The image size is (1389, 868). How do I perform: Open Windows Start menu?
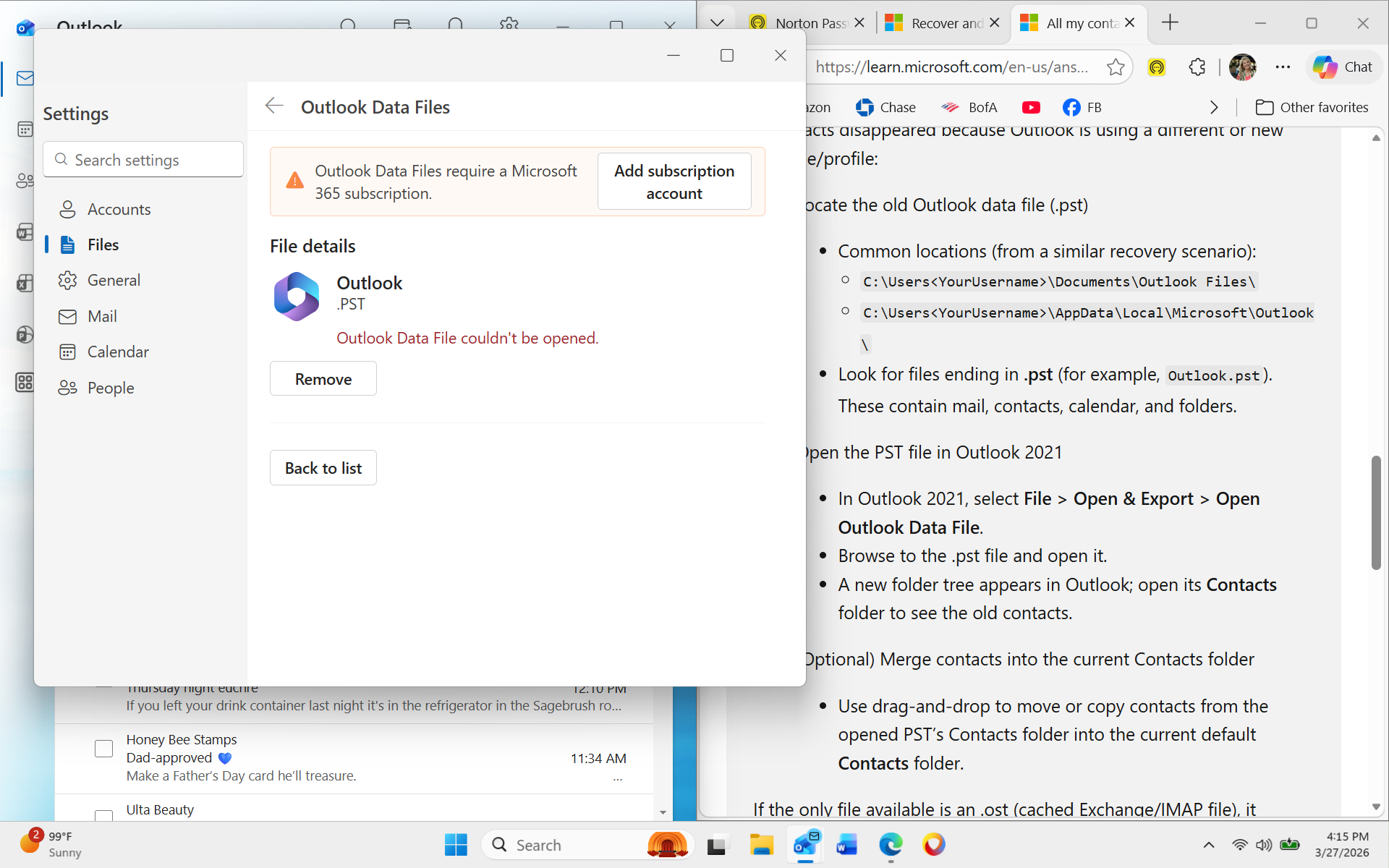pyautogui.click(x=456, y=844)
